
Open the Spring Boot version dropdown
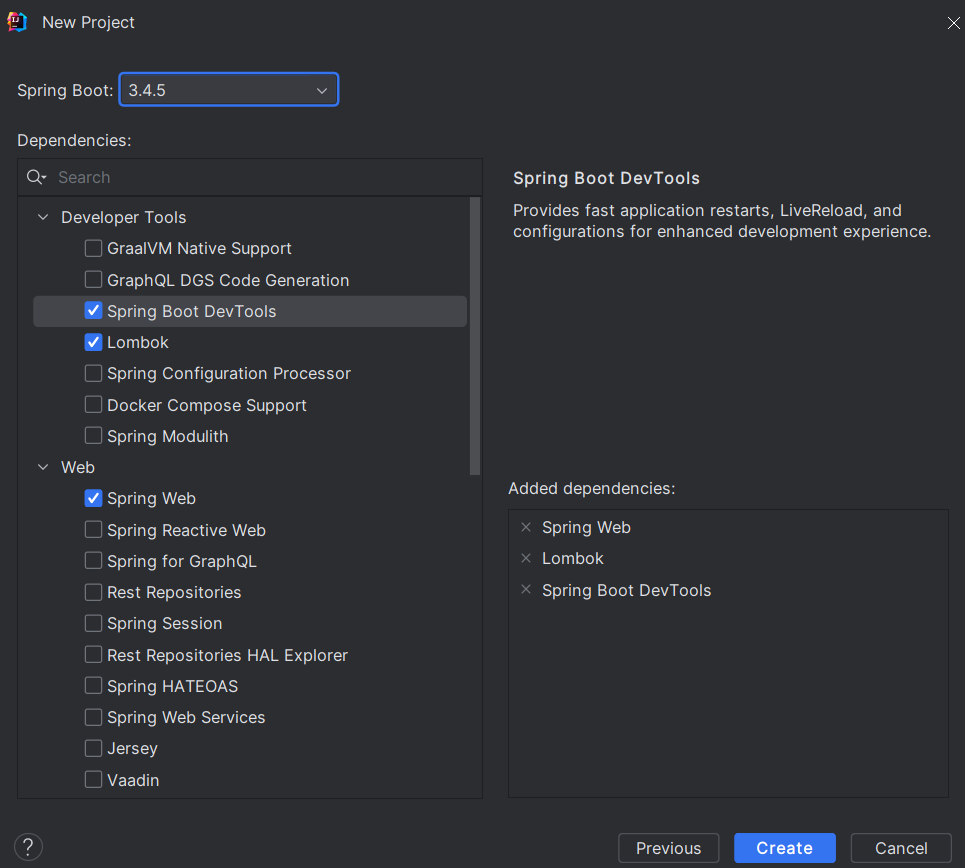[228, 90]
